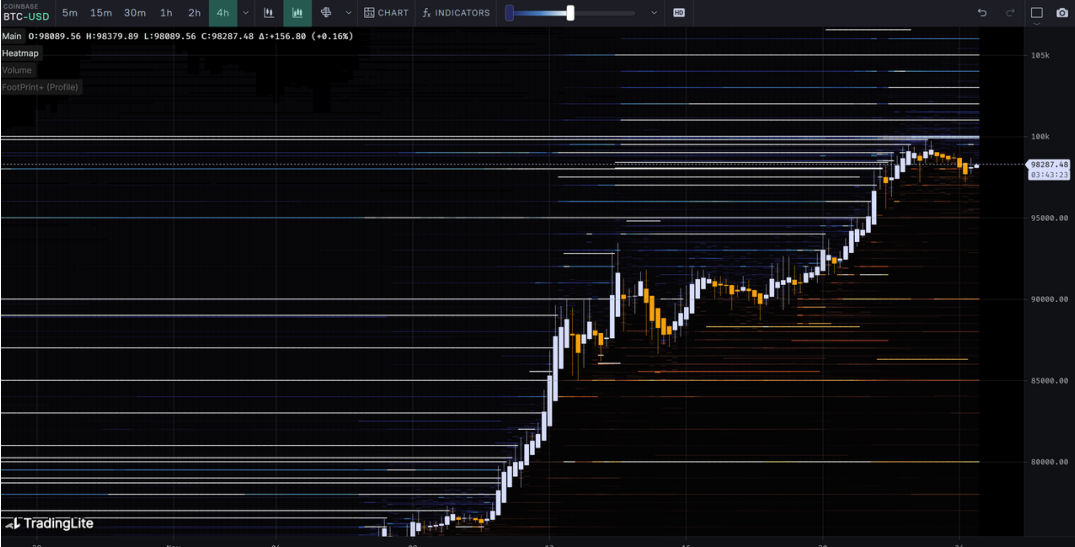Open the INDICATORS menu
This screenshot has width=1075, height=547.
pyautogui.click(x=456, y=13)
